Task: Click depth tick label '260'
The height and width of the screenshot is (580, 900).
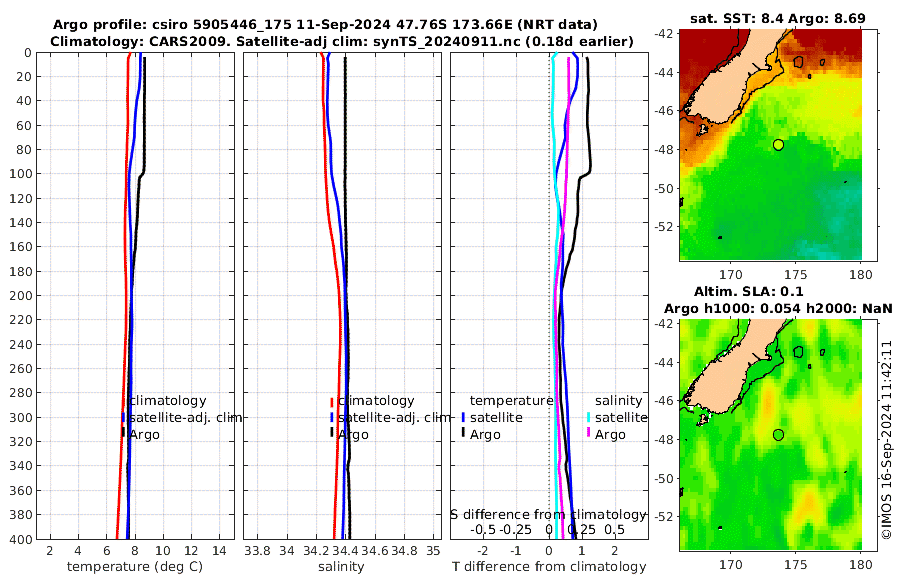Action: (x=21, y=369)
